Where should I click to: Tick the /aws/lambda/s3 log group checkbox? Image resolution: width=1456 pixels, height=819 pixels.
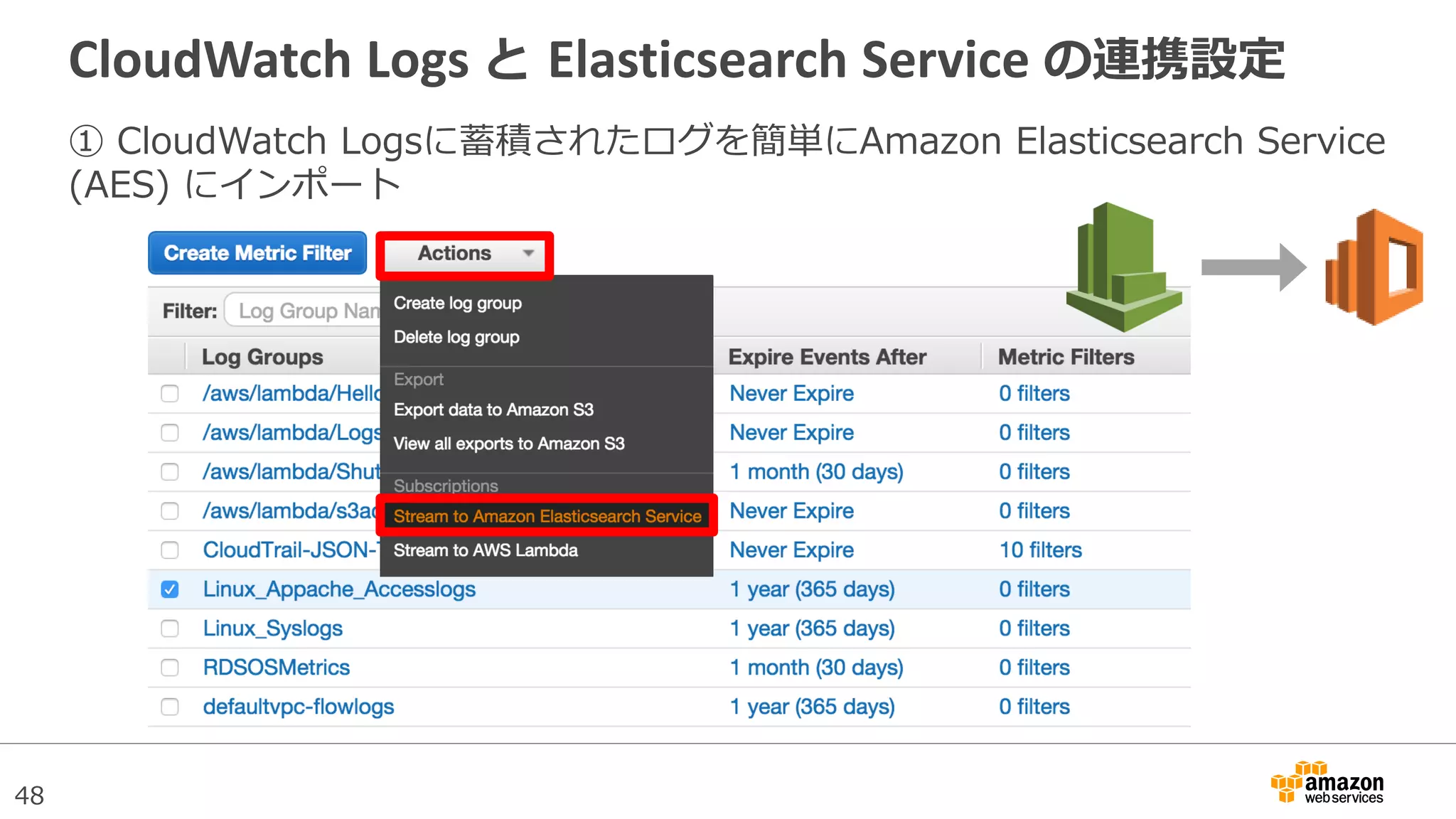(x=170, y=511)
